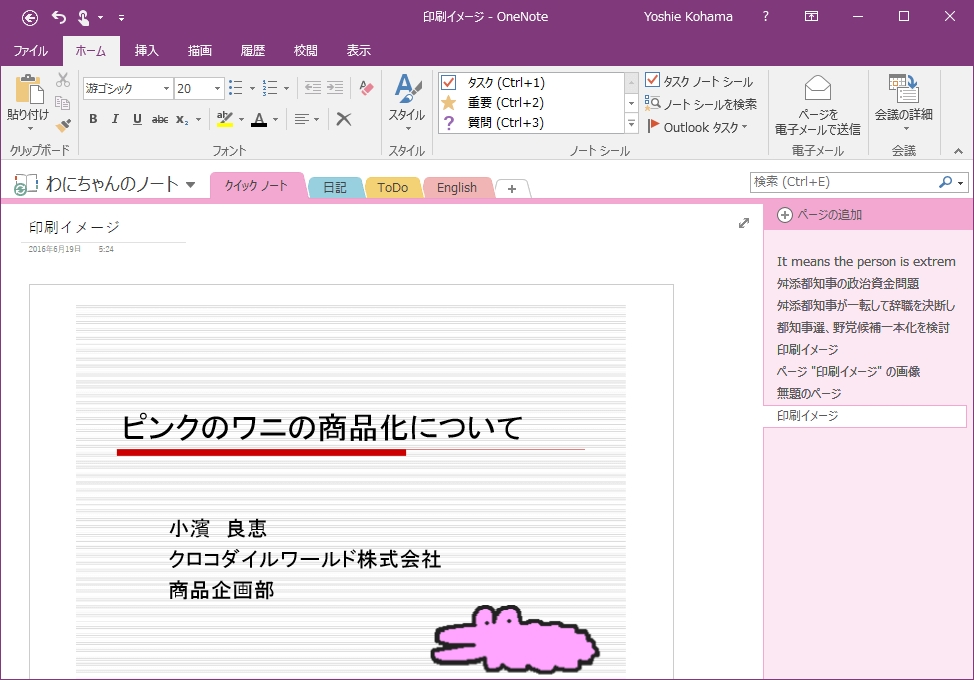Click the expand page arrows icon
This screenshot has height=680, width=974.
click(x=744, y=223)
